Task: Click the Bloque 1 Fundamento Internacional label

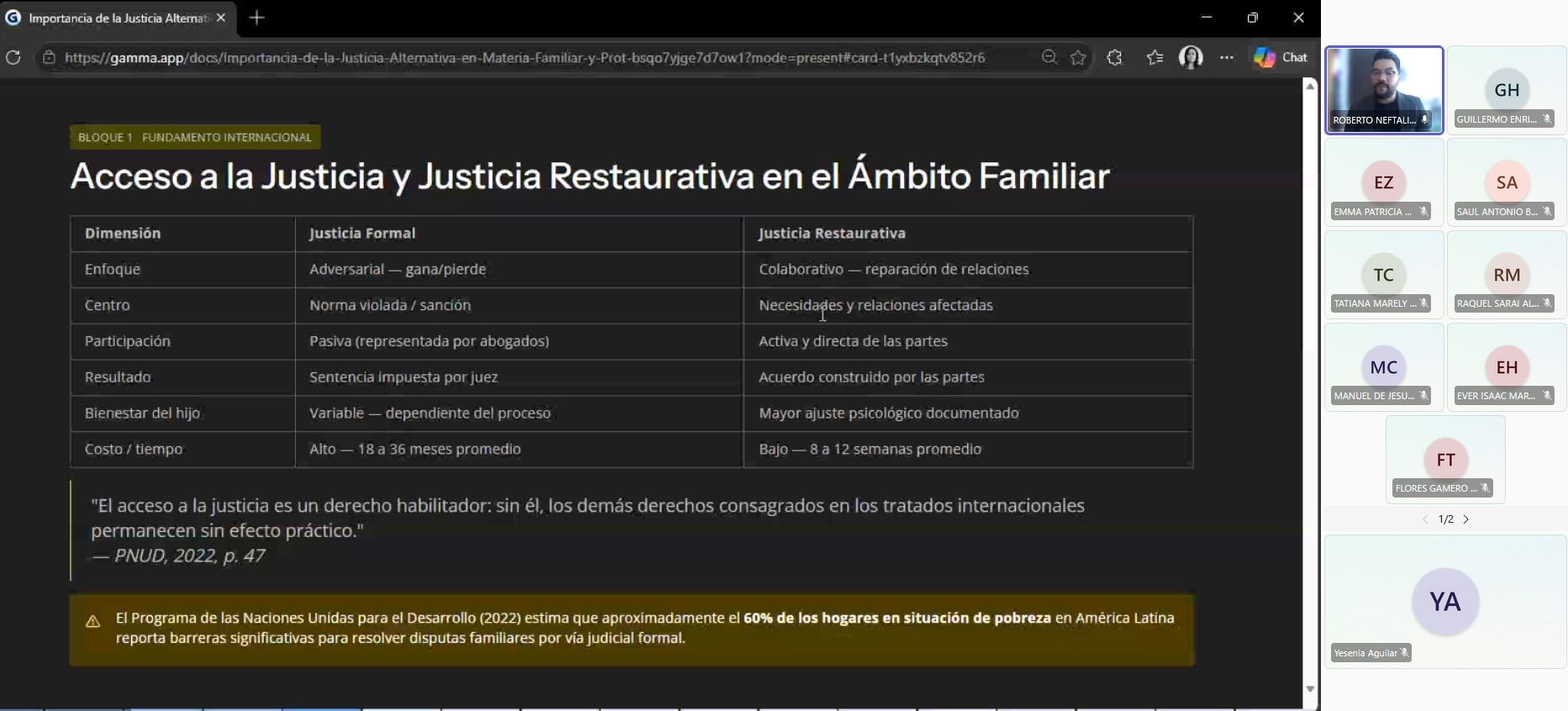Action: click(195, 137)
